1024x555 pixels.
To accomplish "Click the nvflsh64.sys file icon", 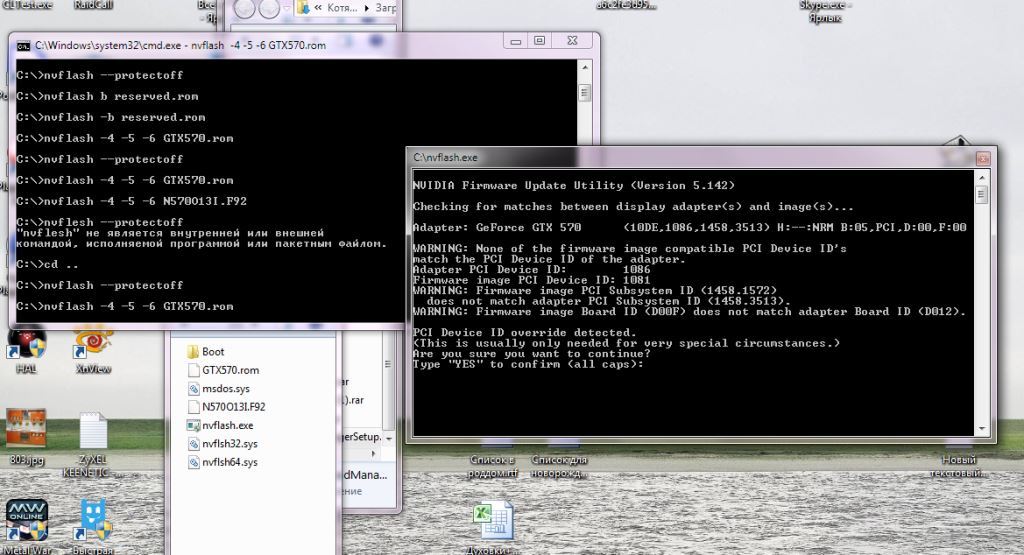I will pos(193,462).
